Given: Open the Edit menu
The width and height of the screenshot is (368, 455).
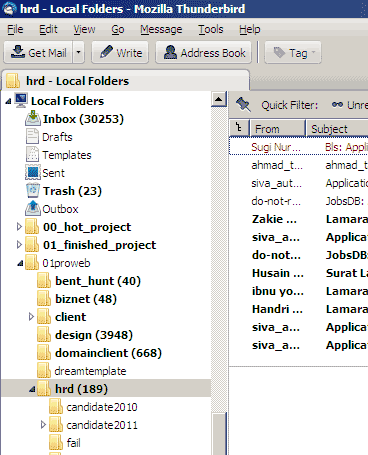Looking at the screenshot, I should coord(48,29).
